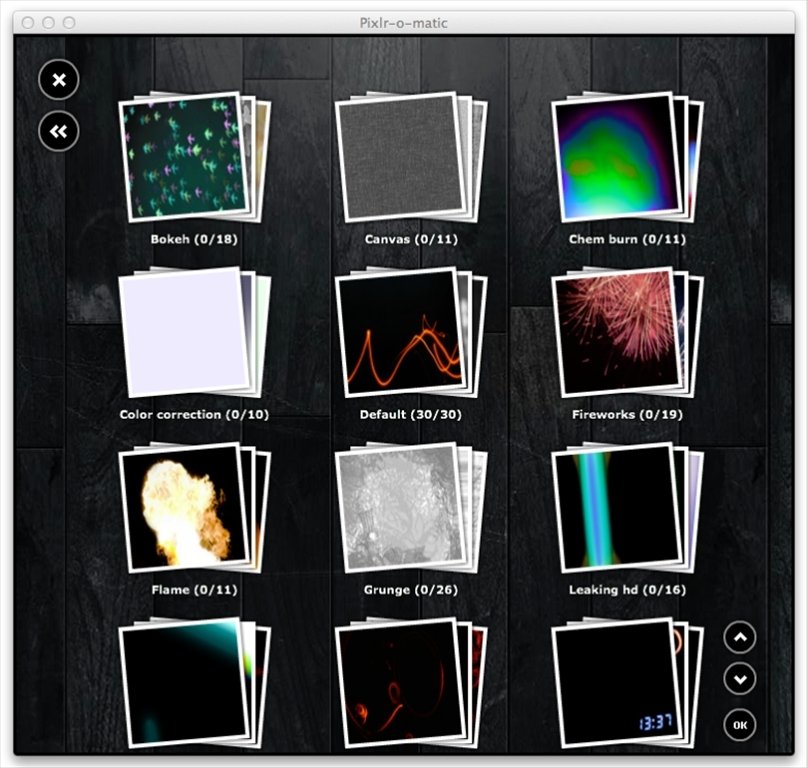Click the 'Leaking hd (0/16)' label
Image resolution: width=807 pixels, height=768 pixels.
pos(627,590)
